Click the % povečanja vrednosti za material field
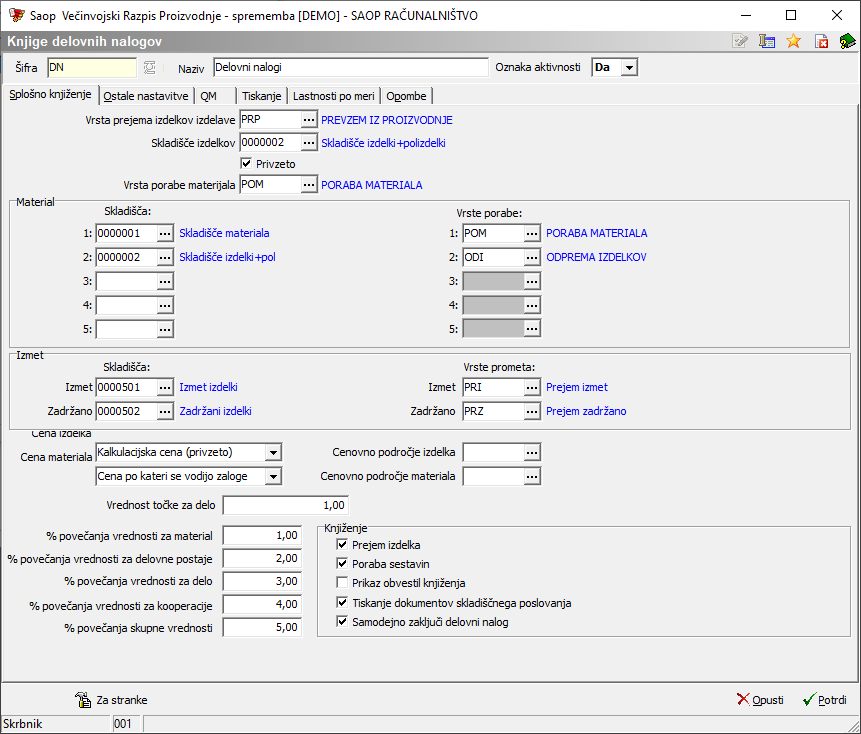The width and height of the screenshot is (861, 734). (x=262, y=536)
